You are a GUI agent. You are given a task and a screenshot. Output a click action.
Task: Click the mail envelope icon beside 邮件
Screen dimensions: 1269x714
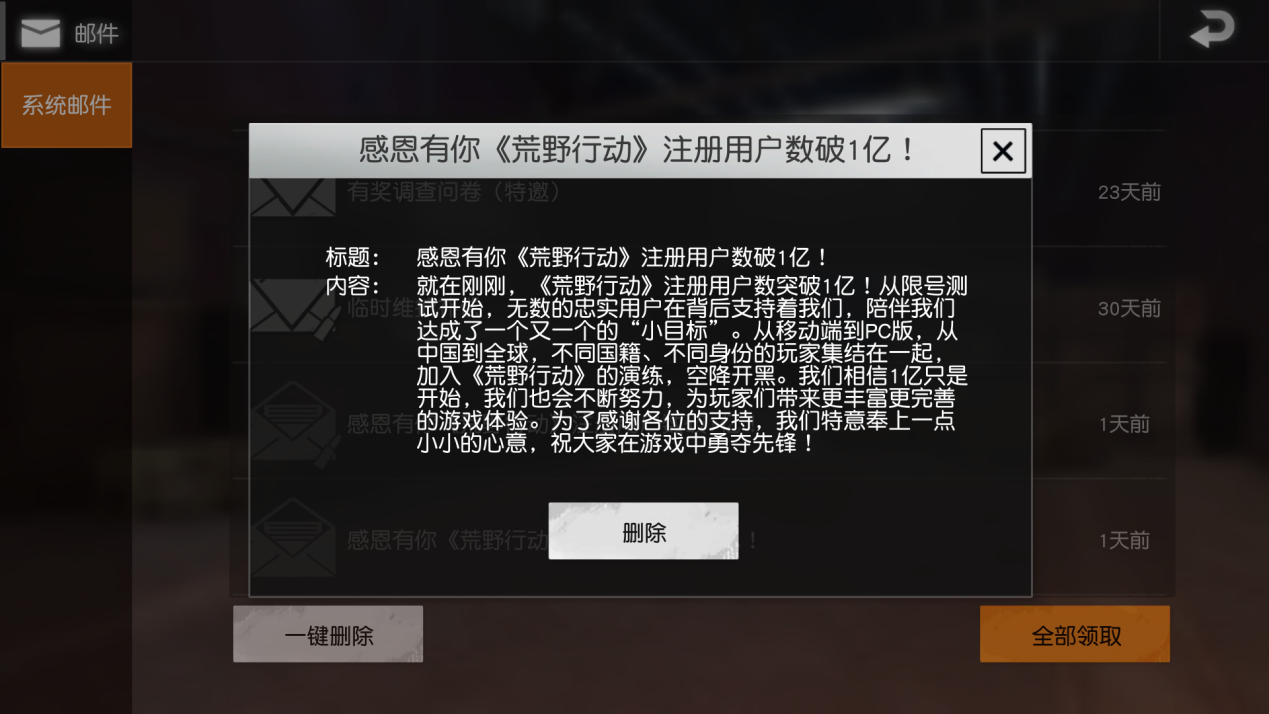click(x=40, y=33)
